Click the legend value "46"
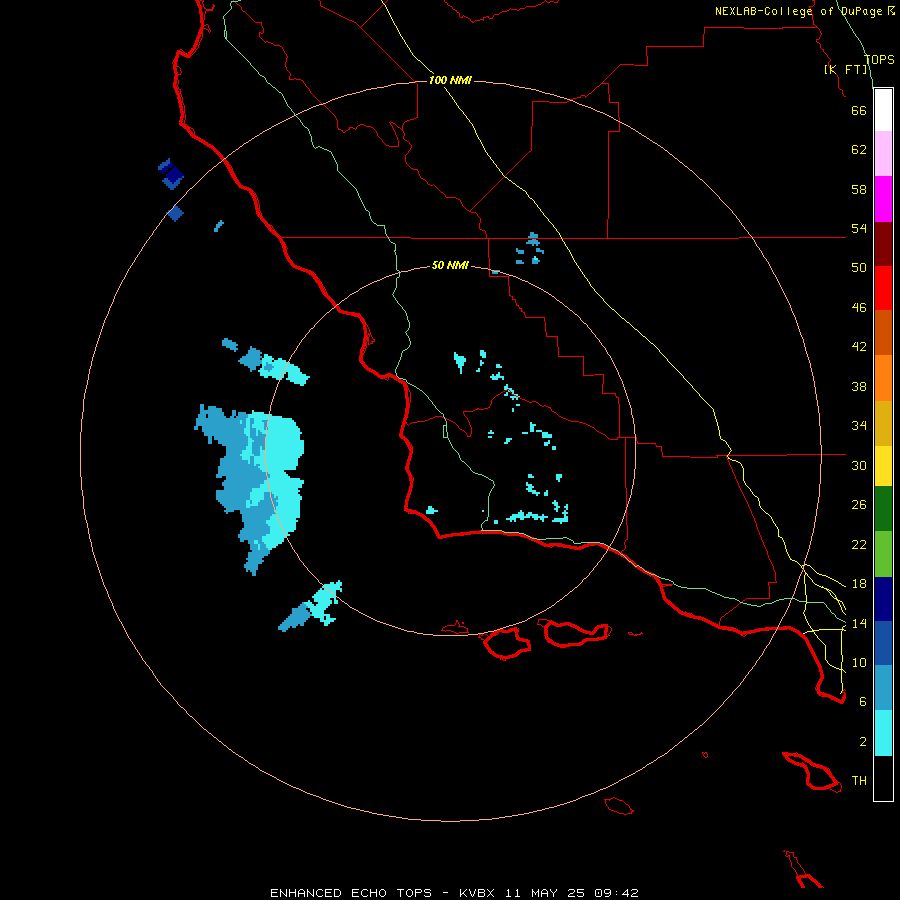The height and width of the screenshot is (900, 900). (x=859, y=308)
